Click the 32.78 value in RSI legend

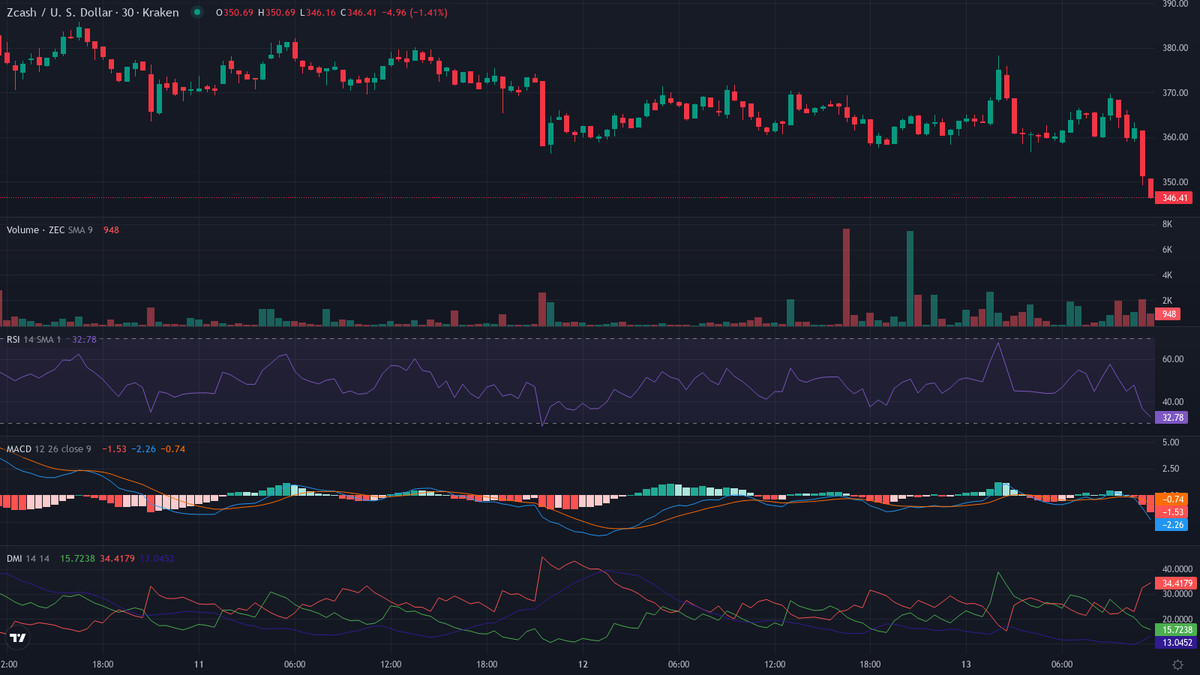coord(85,339)
